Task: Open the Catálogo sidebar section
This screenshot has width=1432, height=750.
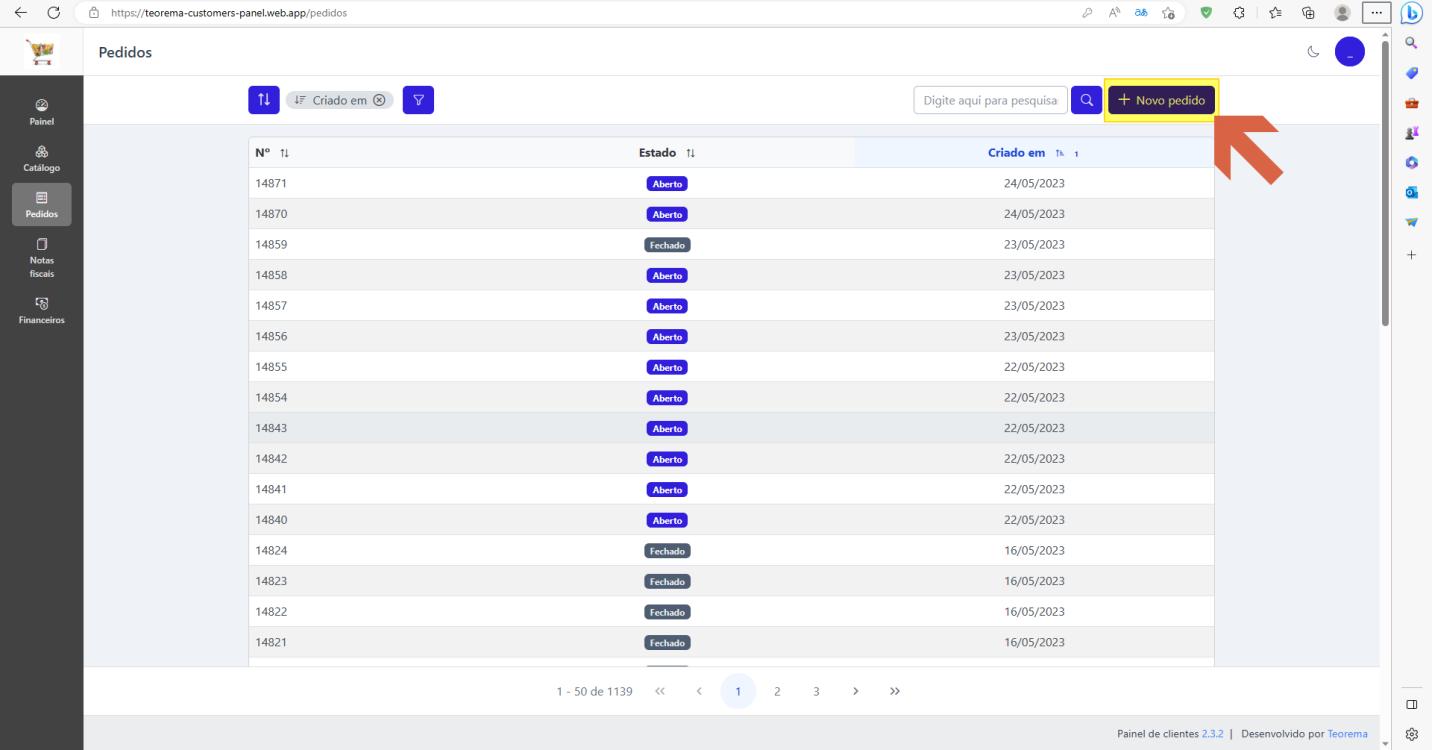Action: pos(42,159)
